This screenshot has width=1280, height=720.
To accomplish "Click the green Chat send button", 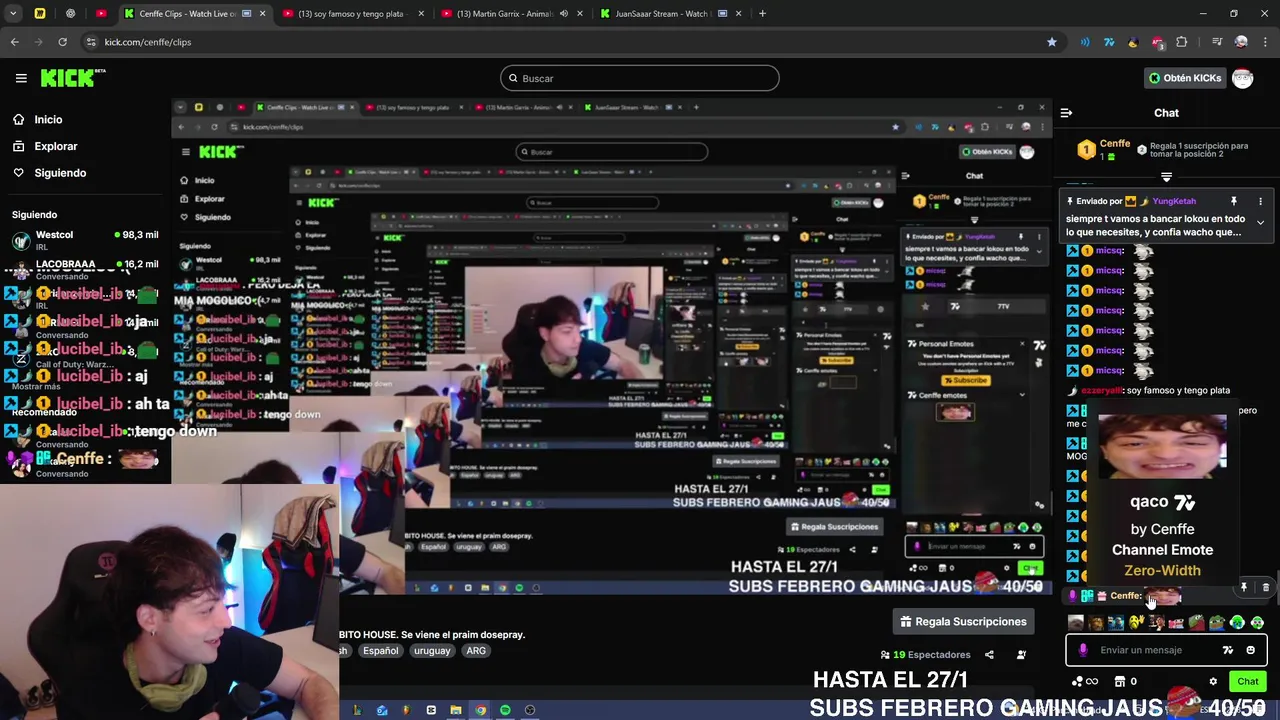I will 1247,681.
